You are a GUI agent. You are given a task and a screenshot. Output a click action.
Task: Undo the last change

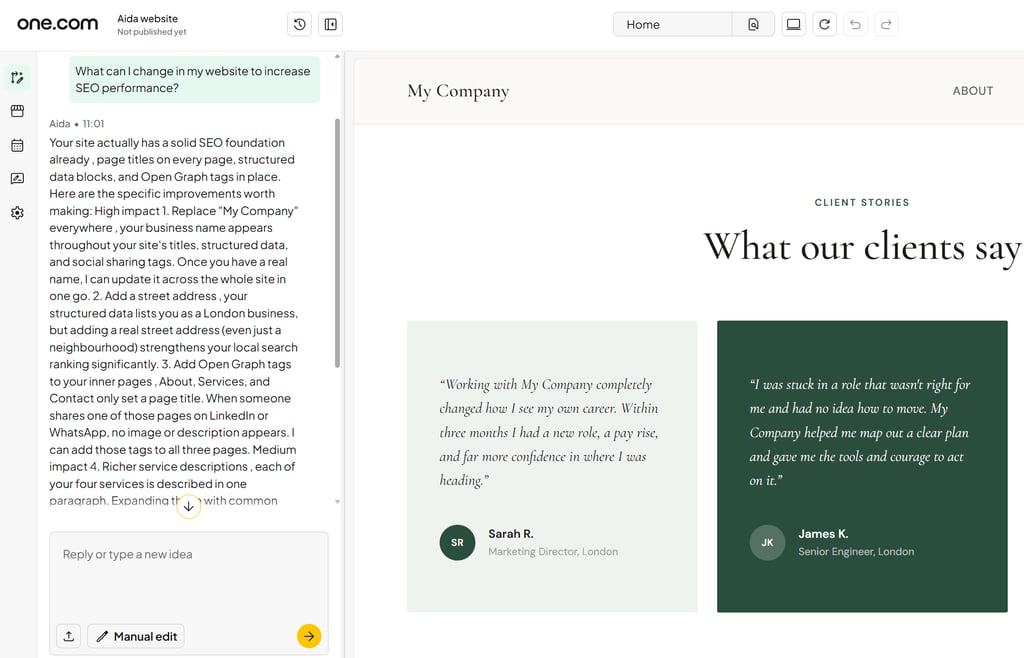pos(856,25)
